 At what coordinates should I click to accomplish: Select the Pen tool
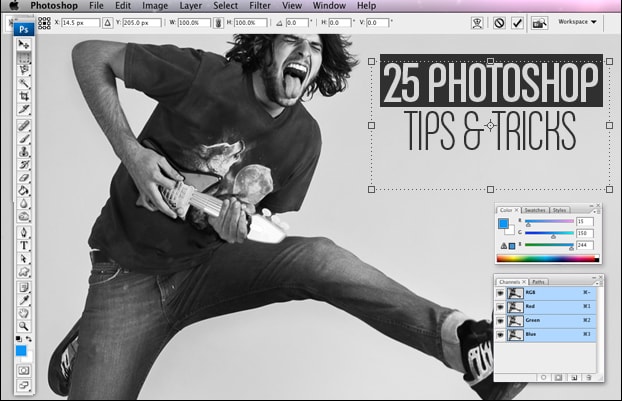[24, 232]
